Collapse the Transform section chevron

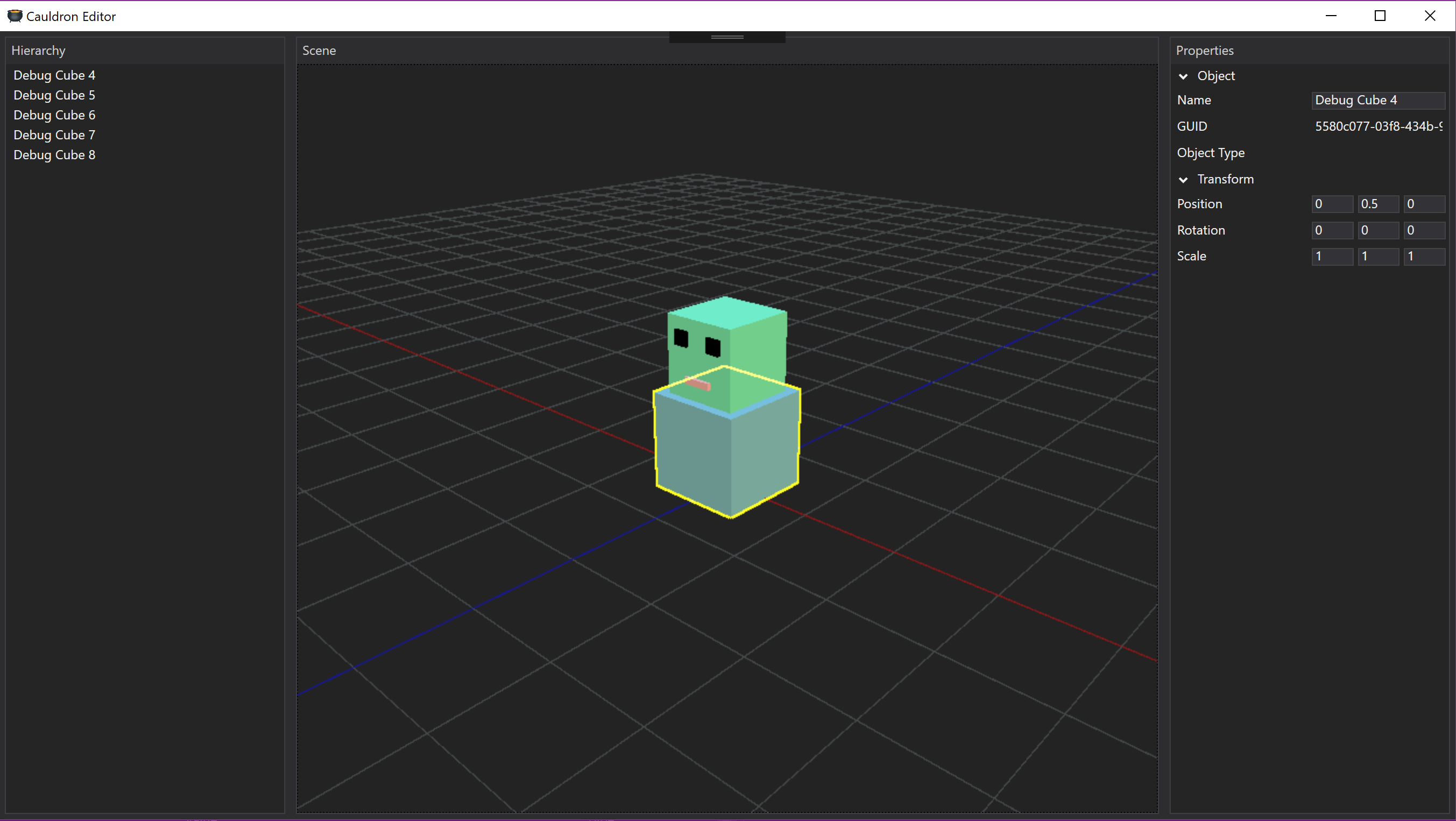point(1183,180)
